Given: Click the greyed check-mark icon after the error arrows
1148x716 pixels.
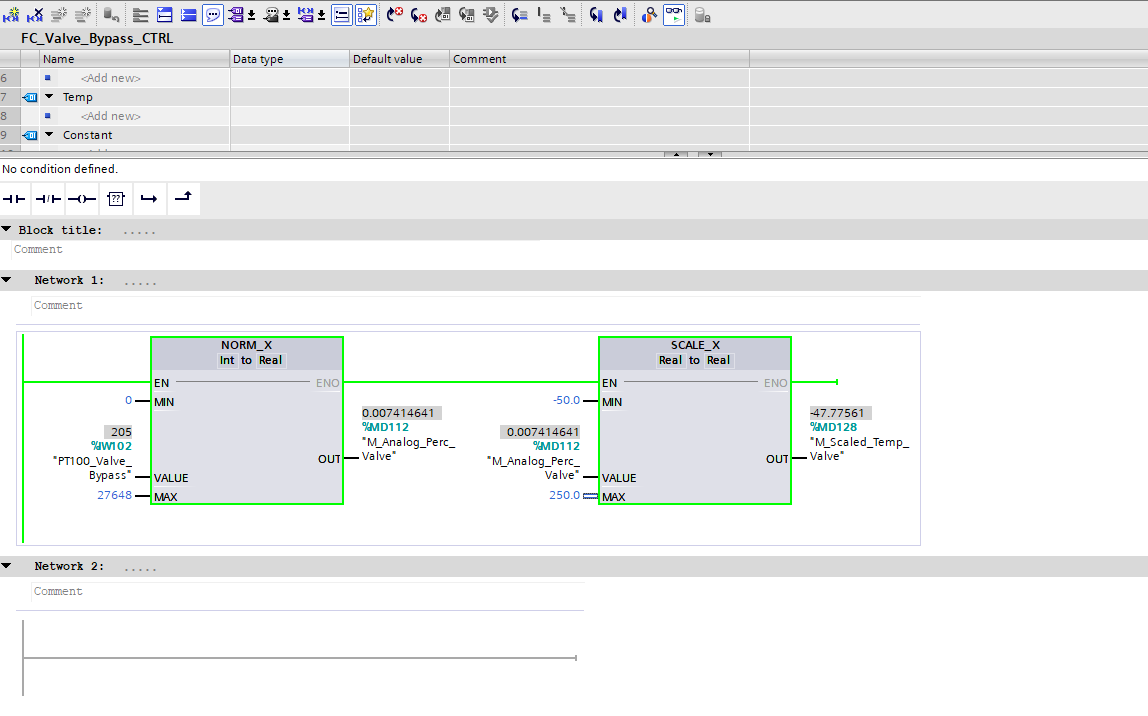Looking at the screenshot, I should pos(491,15).
